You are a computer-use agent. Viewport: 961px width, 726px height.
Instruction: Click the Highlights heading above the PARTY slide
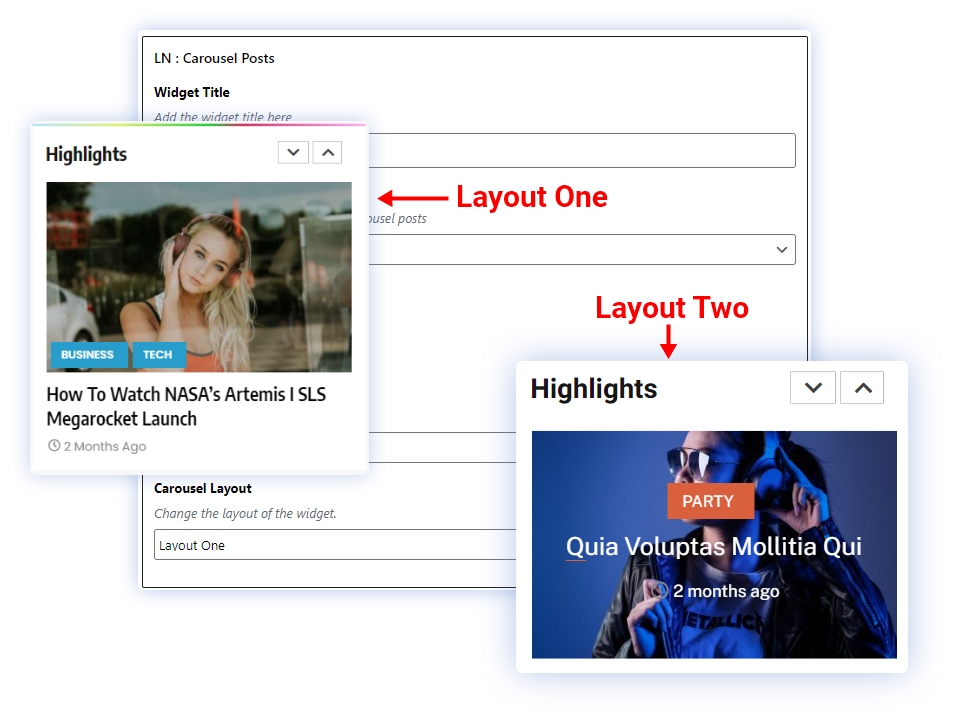click(x=594, y=389)
